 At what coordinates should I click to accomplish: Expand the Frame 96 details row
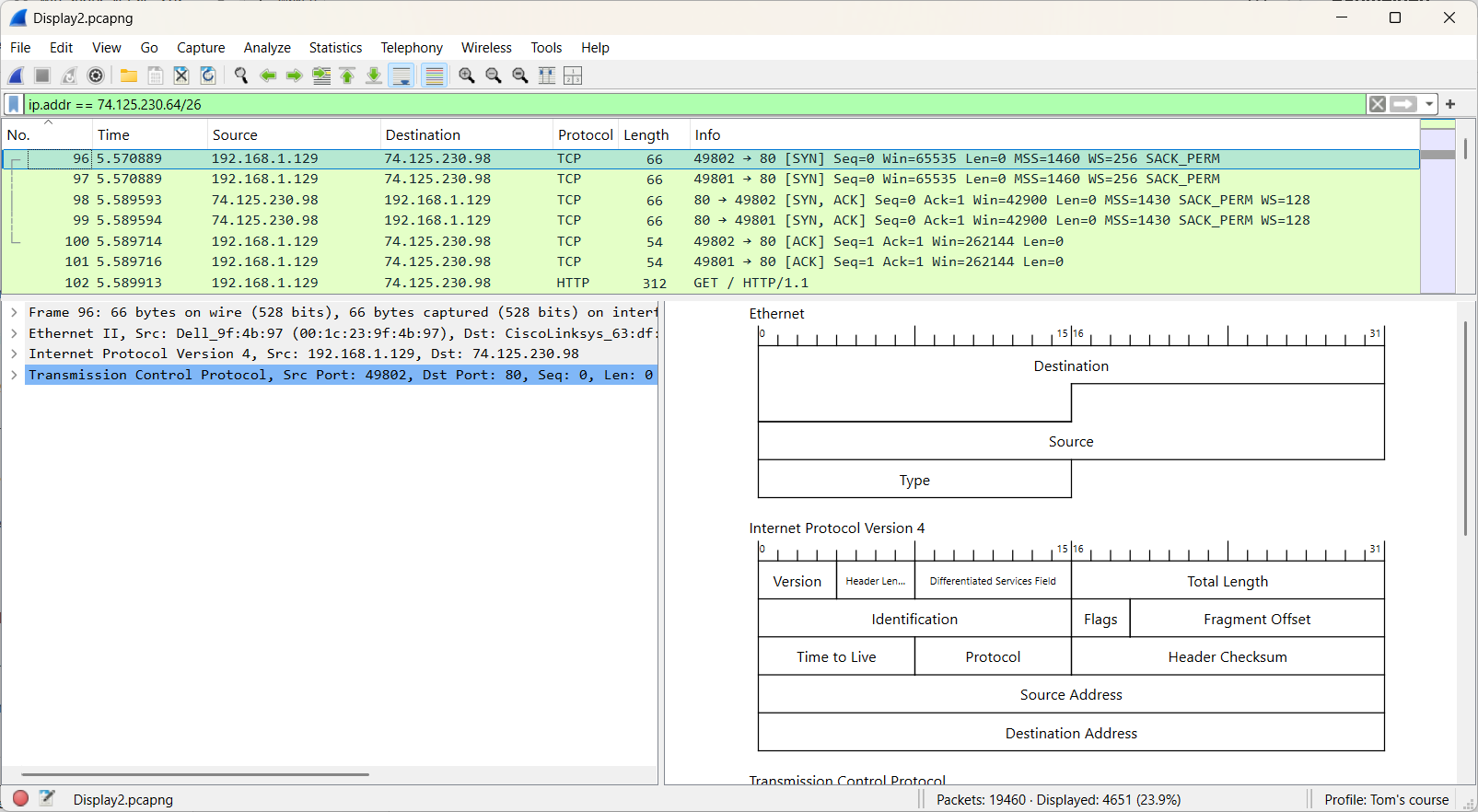(x=15, y=313)
